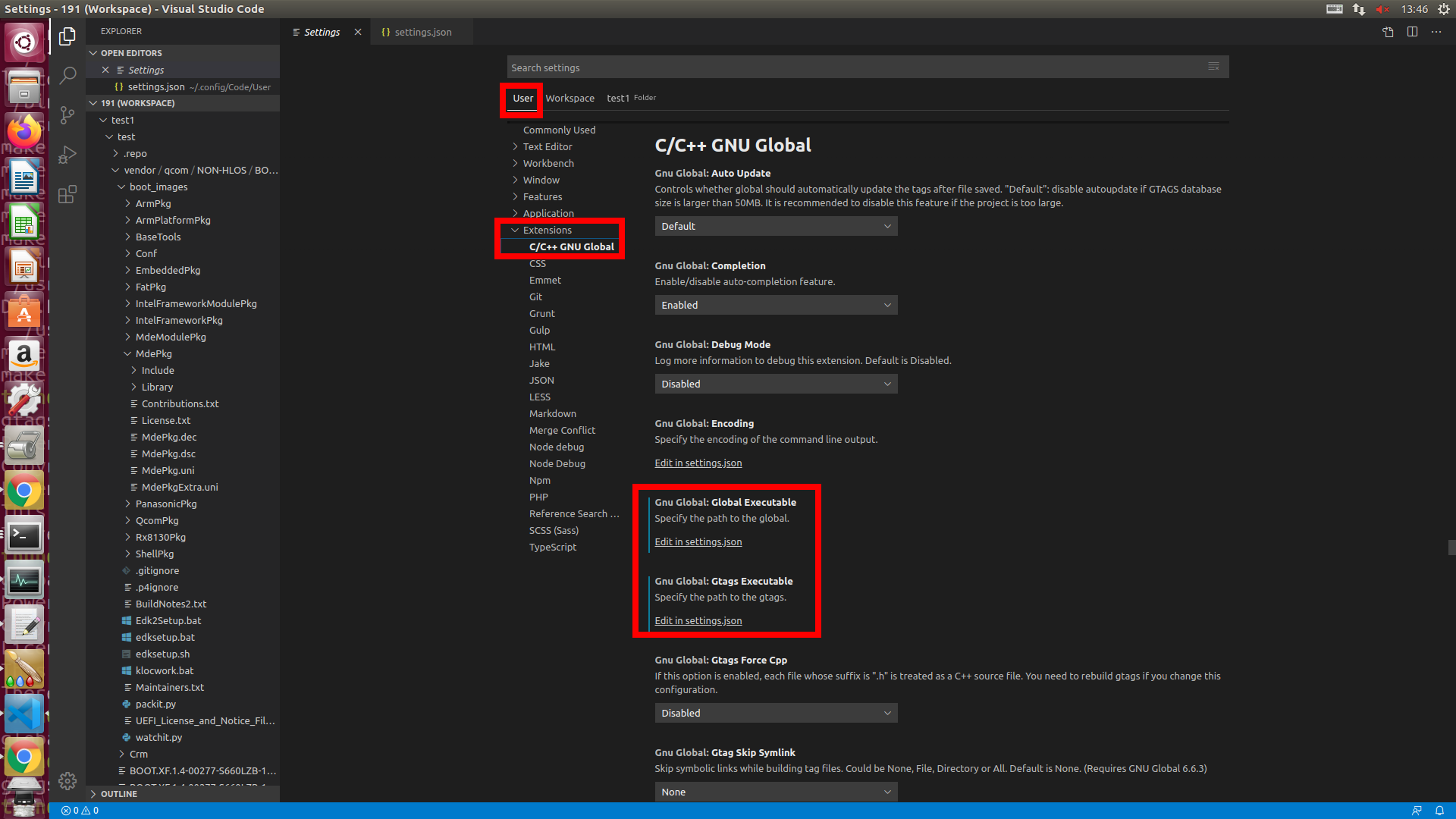Click the settings editor scrollbar thumb
Screen dimensions: 1456x819
1451,548
